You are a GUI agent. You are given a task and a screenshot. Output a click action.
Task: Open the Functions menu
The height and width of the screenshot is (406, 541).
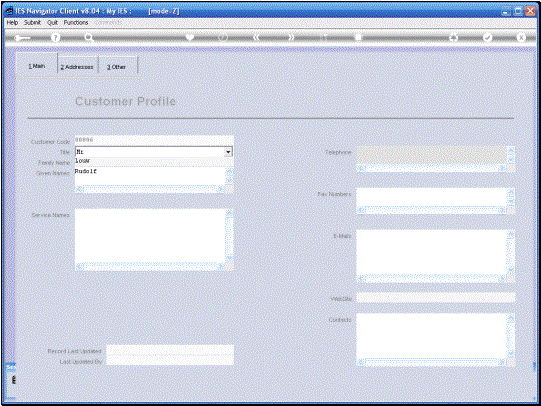click(x=76, y=22)
